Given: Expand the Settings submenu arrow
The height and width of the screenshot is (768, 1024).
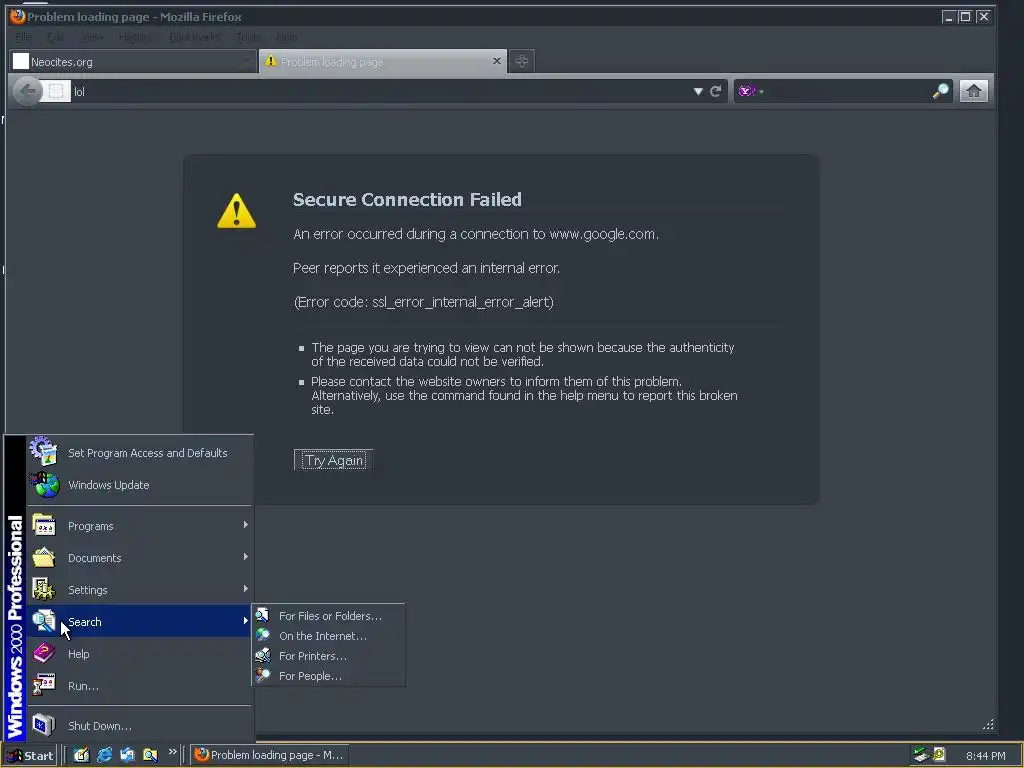Looking at the screenshot, I should [x=246, y=589].
